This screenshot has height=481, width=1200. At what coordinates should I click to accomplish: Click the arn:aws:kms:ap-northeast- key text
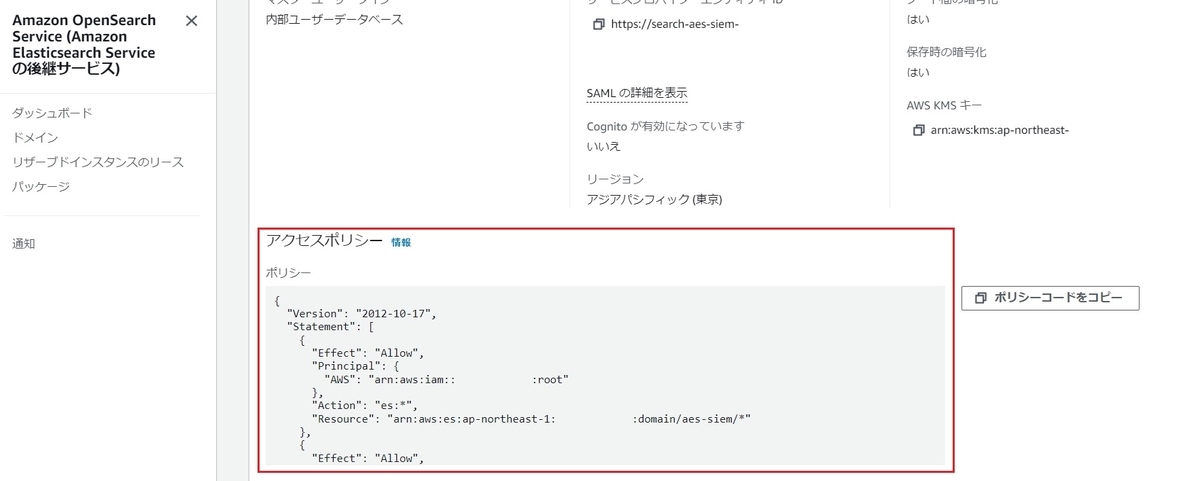coord(1000,130)
